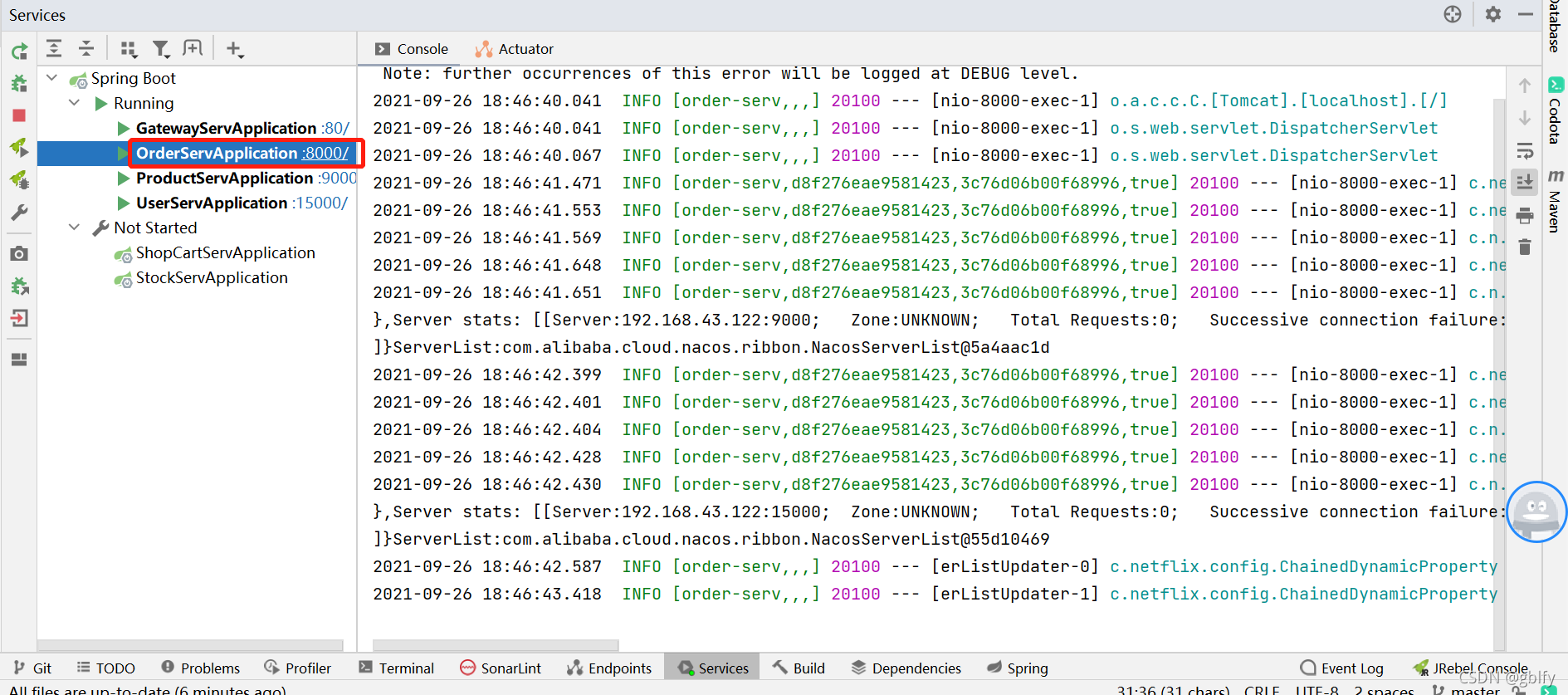Click the JRebel run rocket icon
This screenshot has height=695, width=1568.
click(x=19, y=148)
